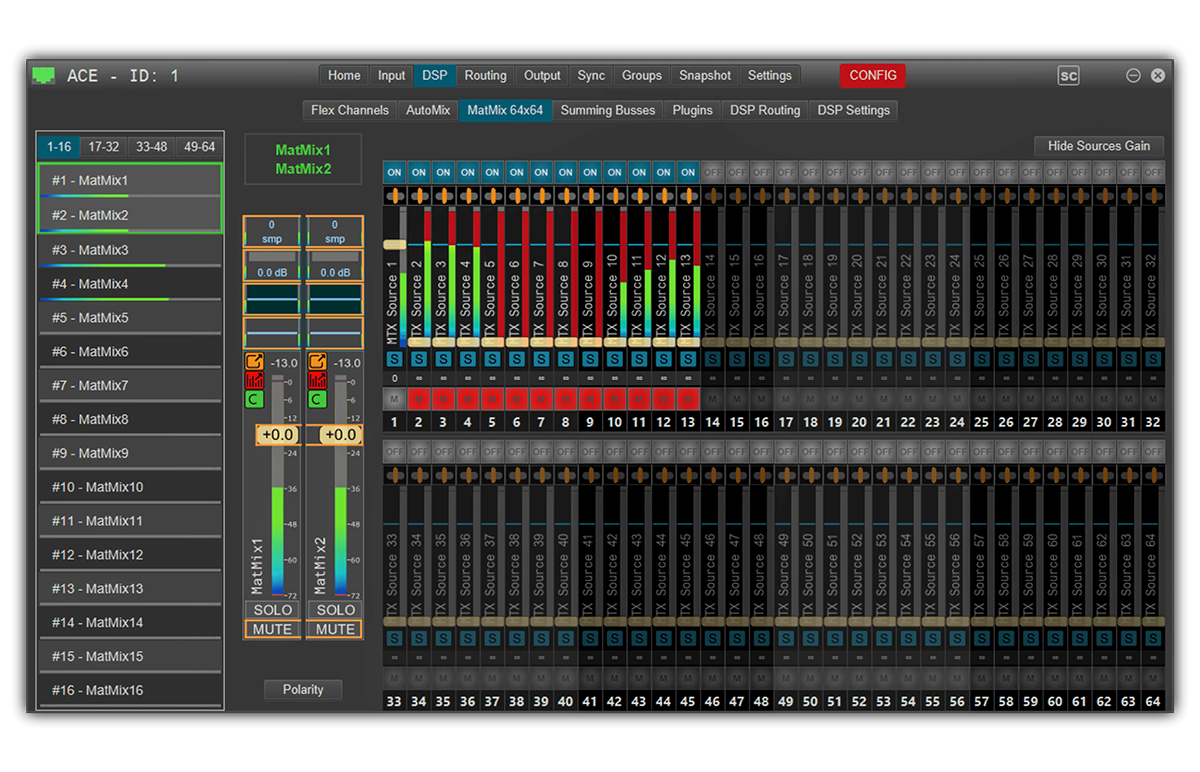Viewport: 1200px width, 772px height.
Task: Solo Source 48 with its S button
Action: (761, 638)
